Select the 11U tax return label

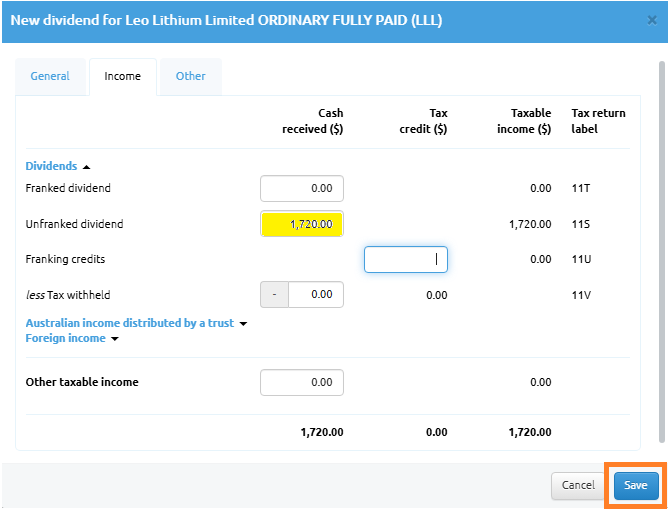click(581, 259)
